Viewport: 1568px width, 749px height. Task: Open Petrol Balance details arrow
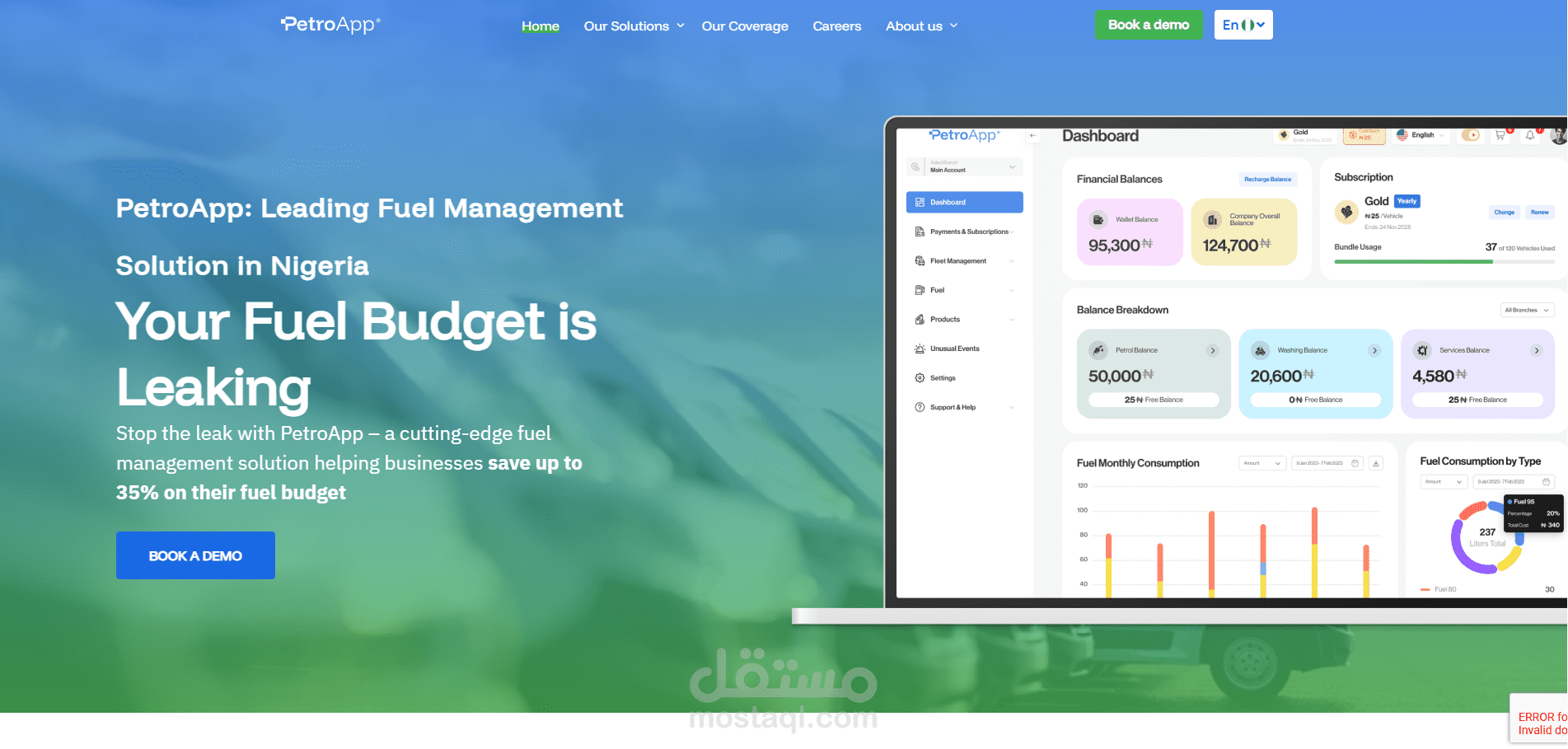pyautogui.click(x=1212, y=350)
